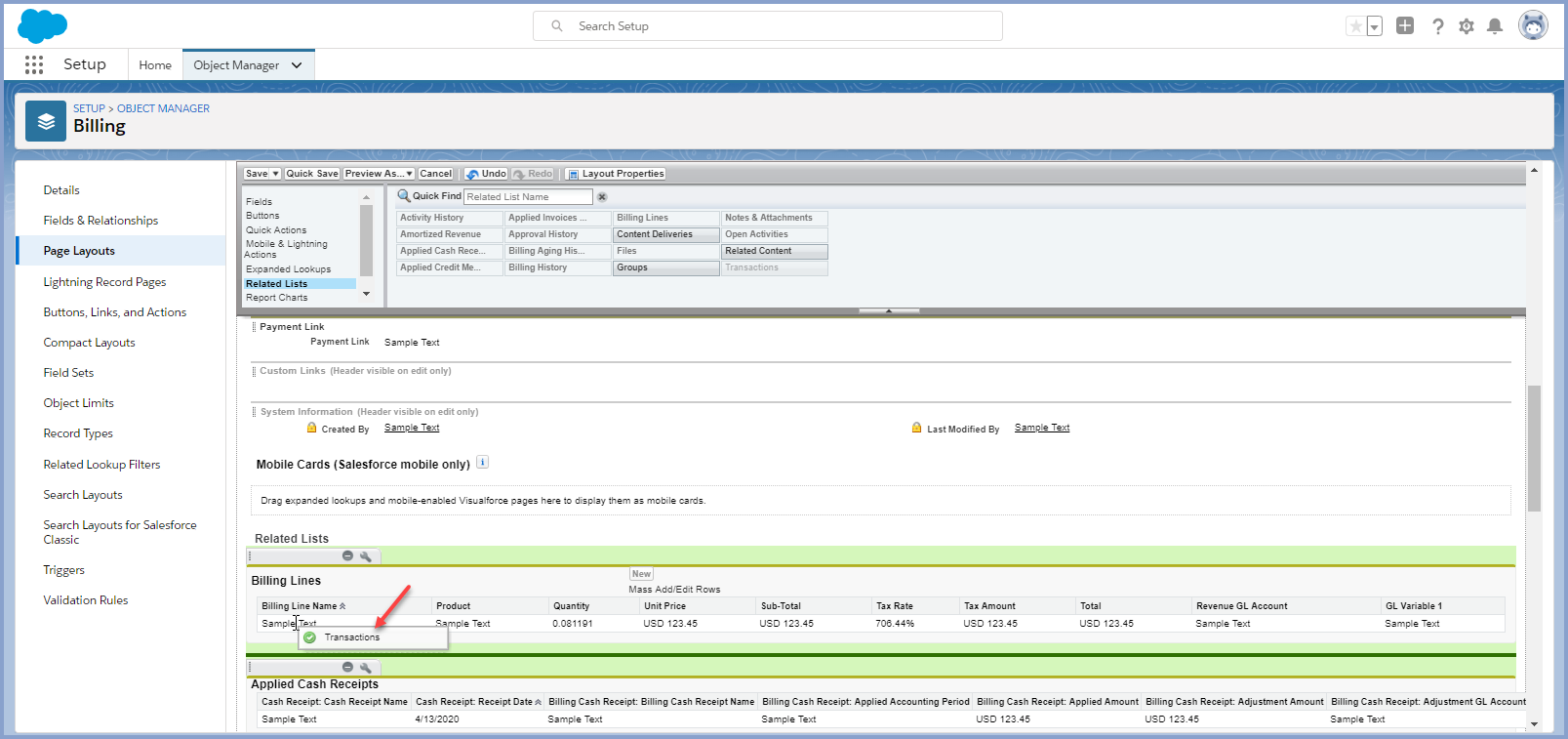The height and width of the screenshot is (739, 1568).
Task: Expand the Object Manager tab chevron
Action: [x=297, y=65]
